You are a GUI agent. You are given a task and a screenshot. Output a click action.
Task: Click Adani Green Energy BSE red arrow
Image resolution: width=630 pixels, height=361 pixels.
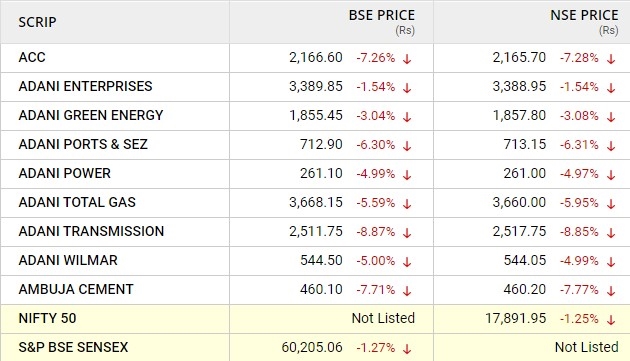point(407,117)
